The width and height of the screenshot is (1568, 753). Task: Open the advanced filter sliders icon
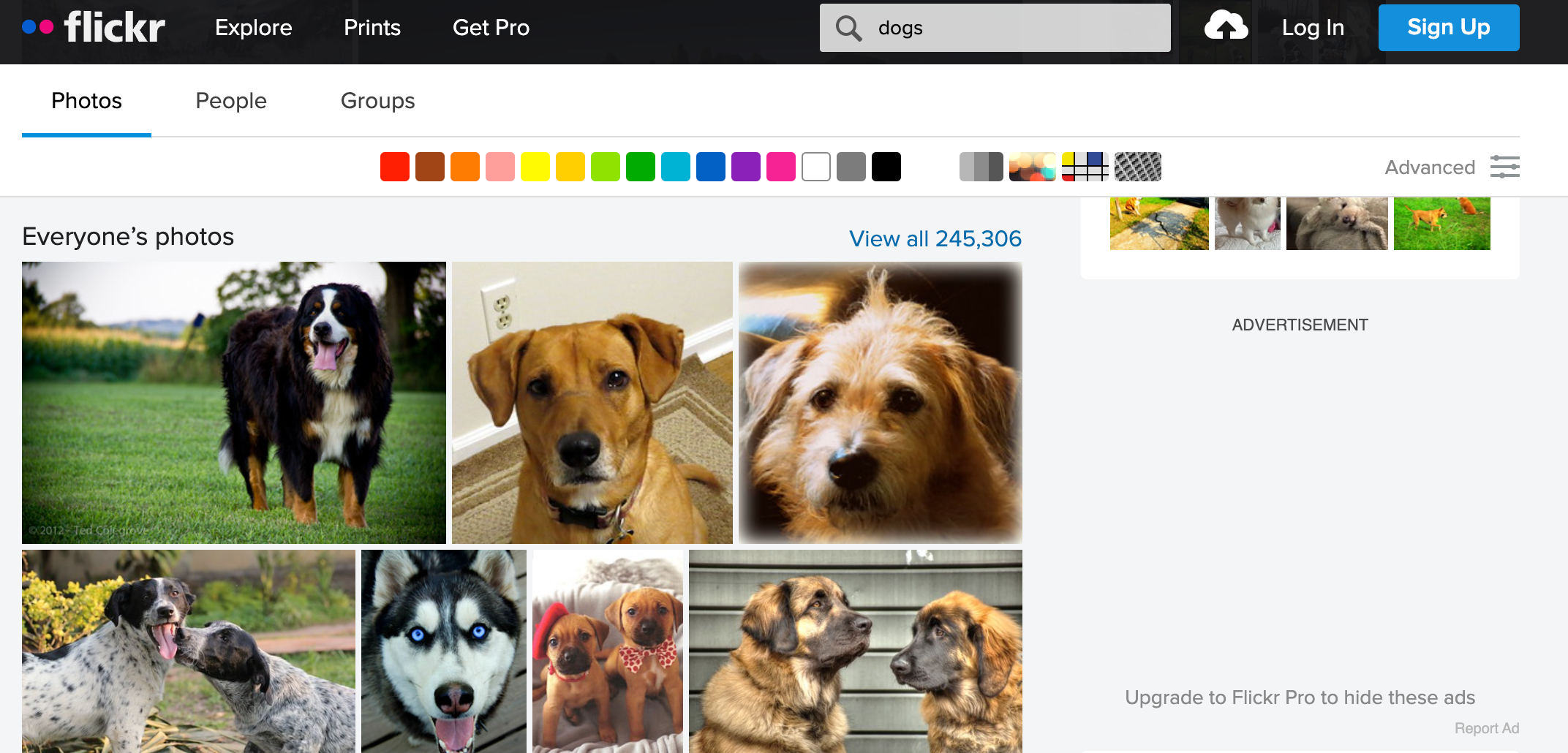point(1505,167)
